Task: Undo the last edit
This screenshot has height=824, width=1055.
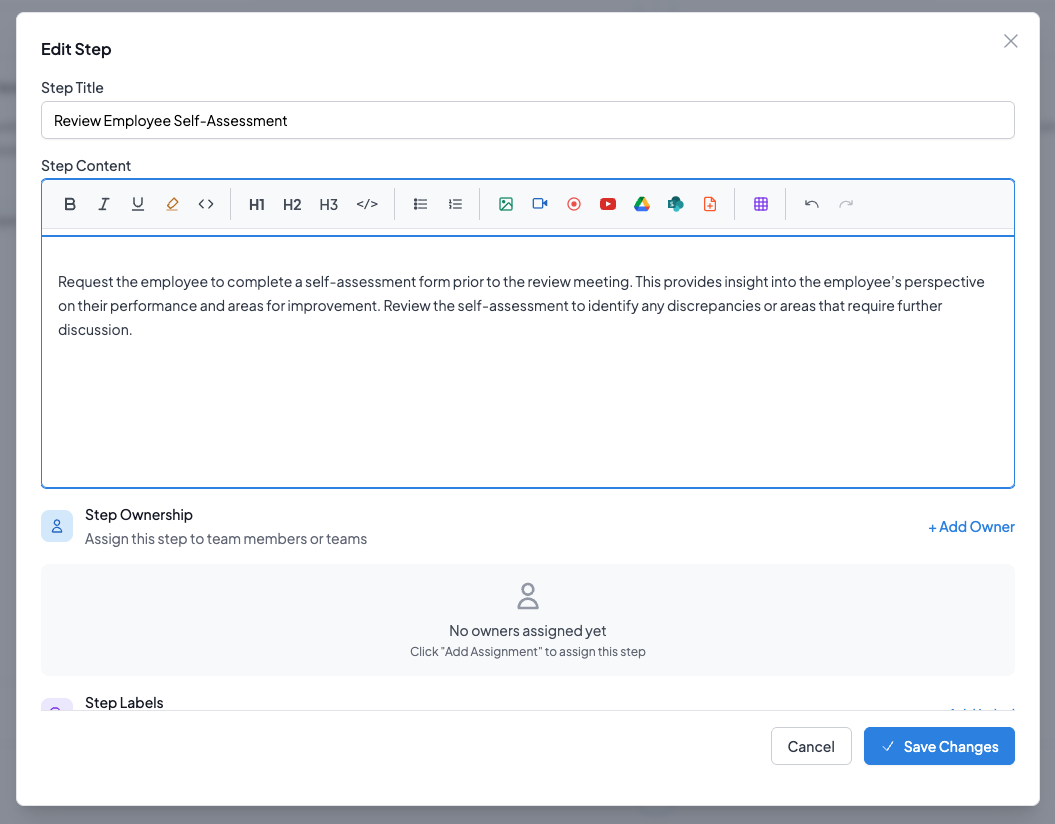Action: pyautogui.click(x=811, y=204)
